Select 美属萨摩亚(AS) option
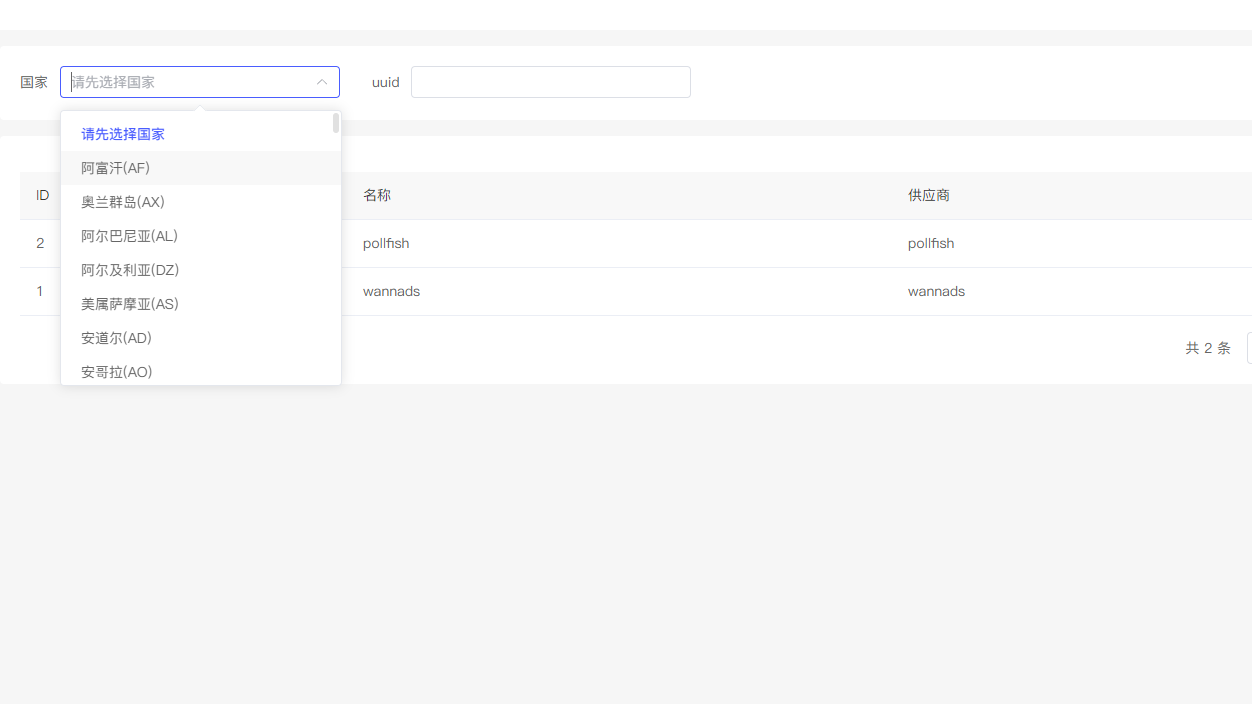This screenshot has width=1252, height=704. click(x=130, y=304)
